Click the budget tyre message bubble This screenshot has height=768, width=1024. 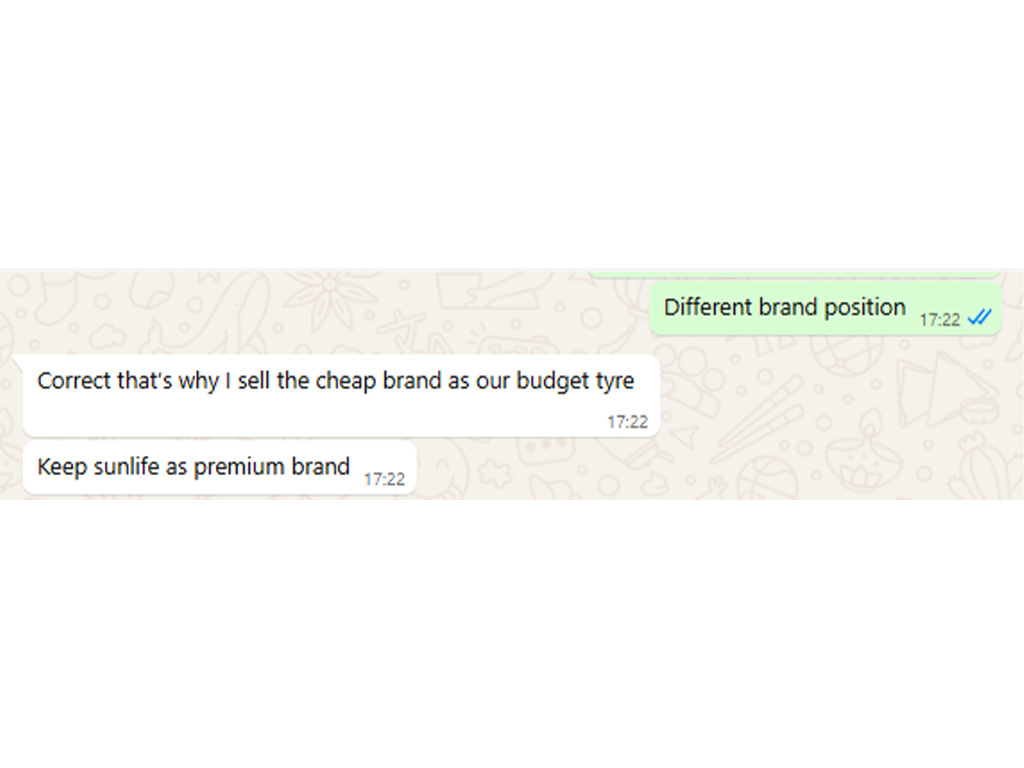340,395
